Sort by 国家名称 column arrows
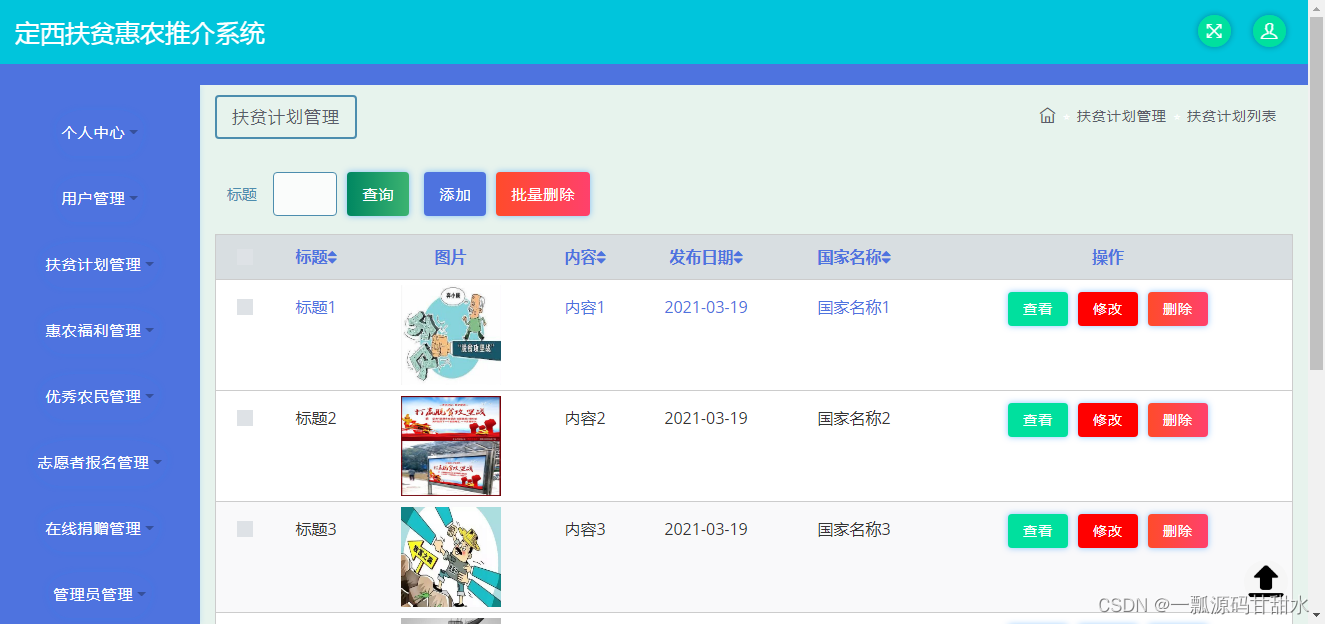Image resolution: width=1325 pixels, height=624 pixels. [x=886, y=258]
